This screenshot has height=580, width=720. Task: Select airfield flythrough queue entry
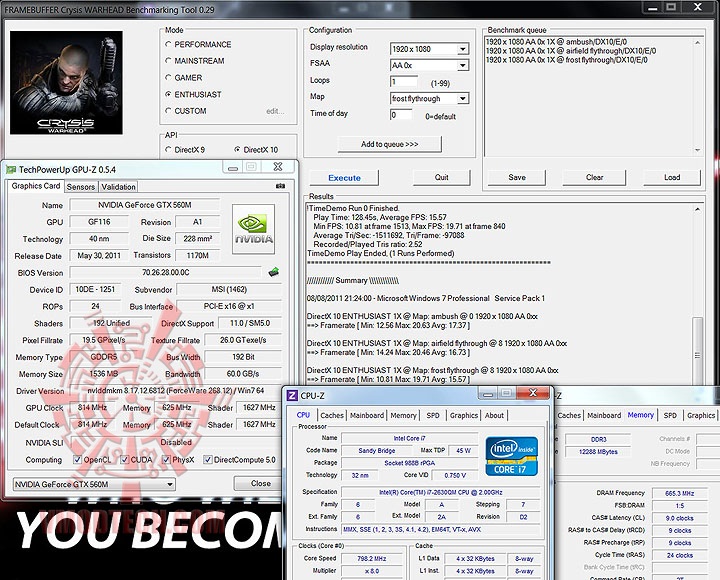(x=571, y=51)
